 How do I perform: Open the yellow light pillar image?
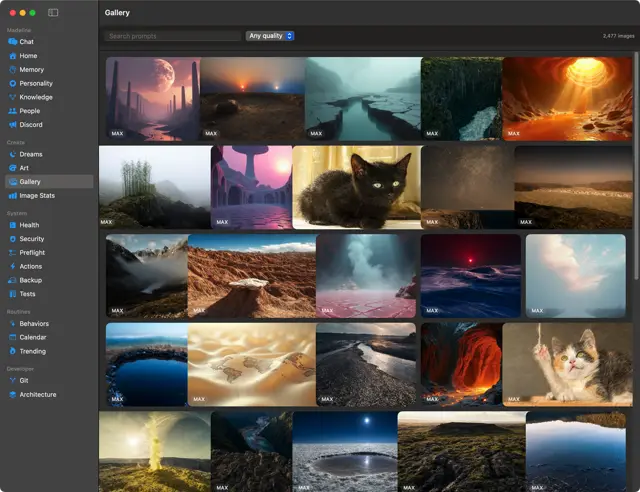(x=155, y=452)
